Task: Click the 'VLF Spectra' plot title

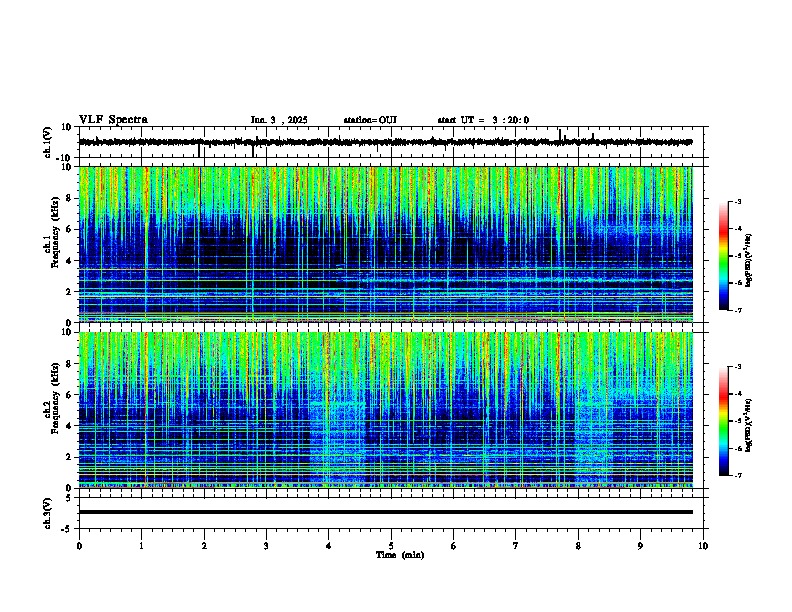Action: (113, 120)
